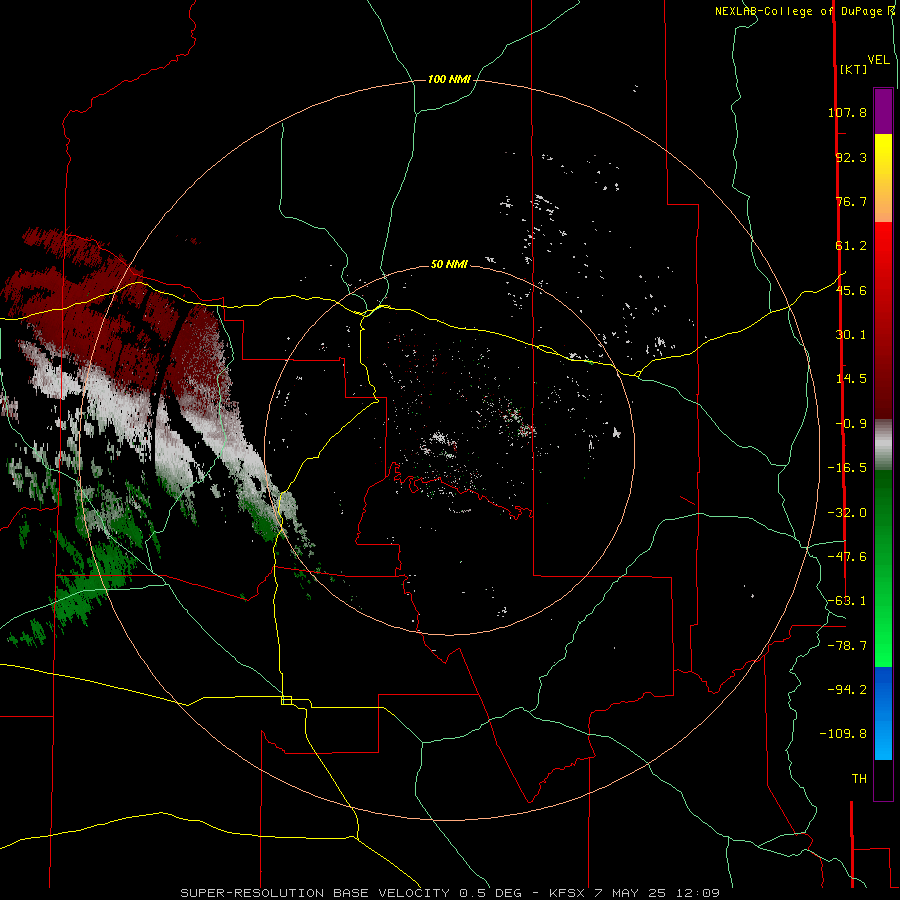Click the -47.6 legend value
Image resolution: width=900 pixels, height=900 pixels.
(847, 557)
